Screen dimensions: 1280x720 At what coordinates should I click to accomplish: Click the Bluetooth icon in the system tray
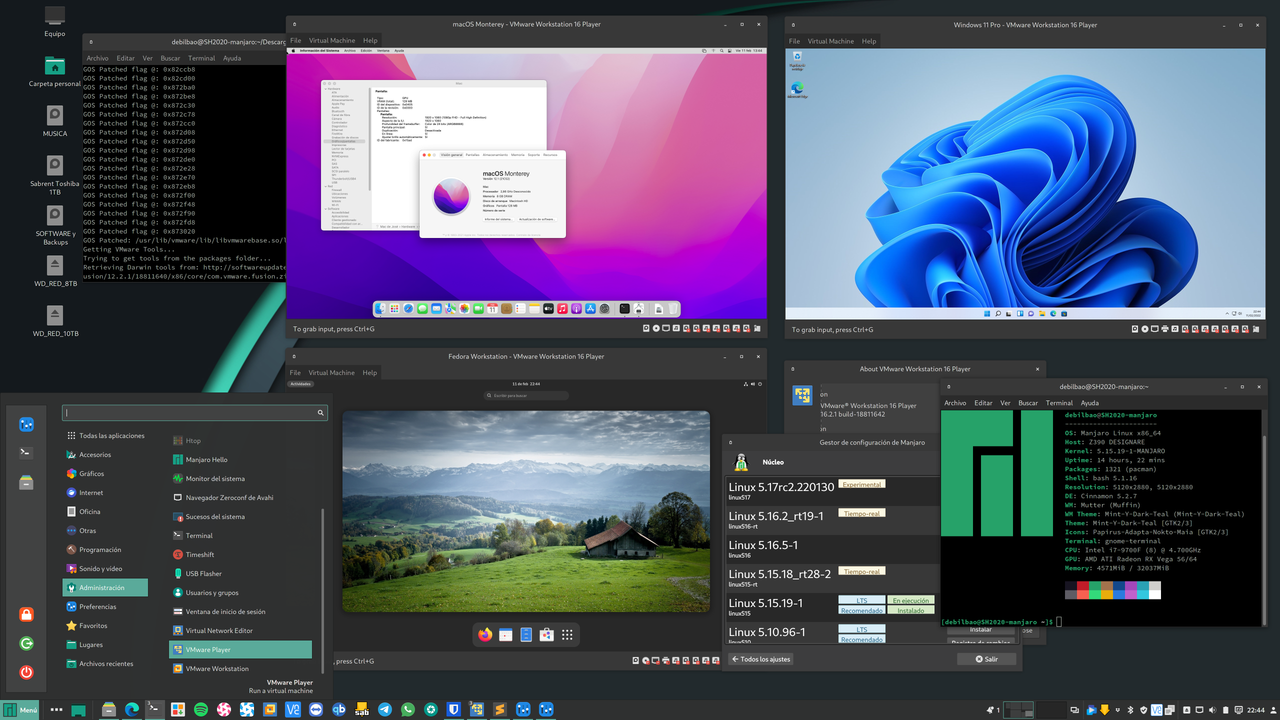(1130, 710)
